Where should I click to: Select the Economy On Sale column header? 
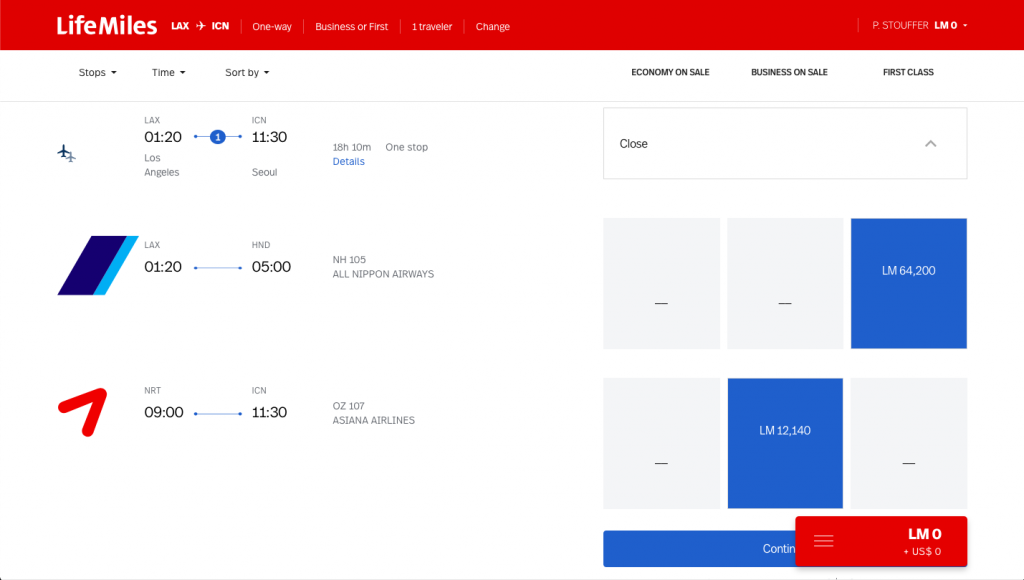pos(670,72)
